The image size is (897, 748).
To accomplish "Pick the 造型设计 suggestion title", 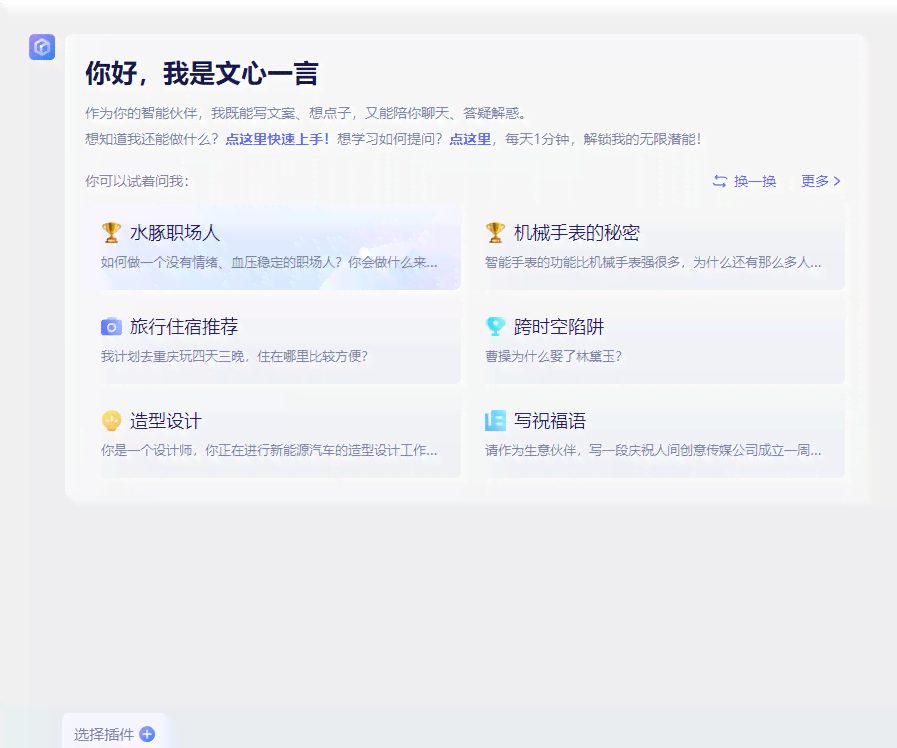I will [x=166, y=421].
